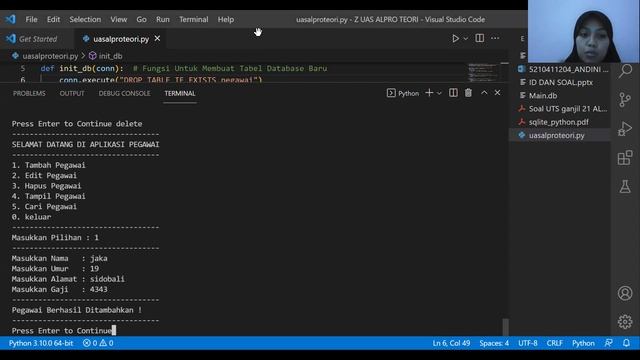Image resolution: width=640 pixels, height=360 pixels.
Task: Click the line number 5 gutter
Action: tap(23, 68)
